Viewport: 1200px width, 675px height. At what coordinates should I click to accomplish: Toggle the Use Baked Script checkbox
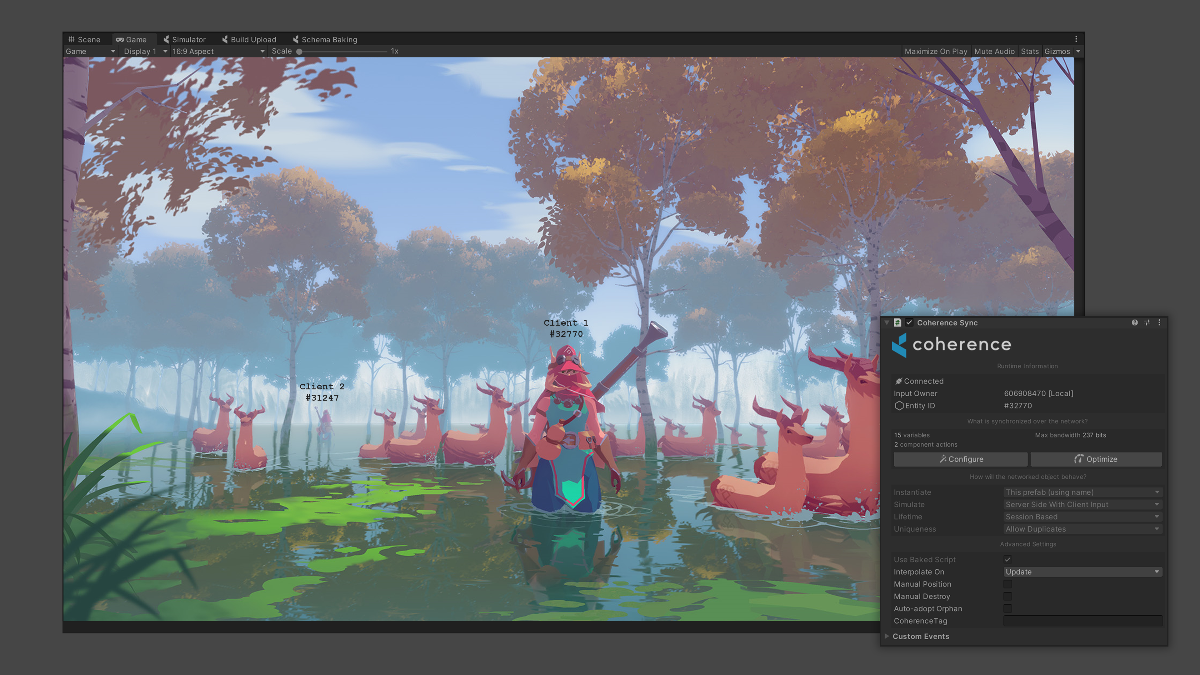(x=1007, y=559)
